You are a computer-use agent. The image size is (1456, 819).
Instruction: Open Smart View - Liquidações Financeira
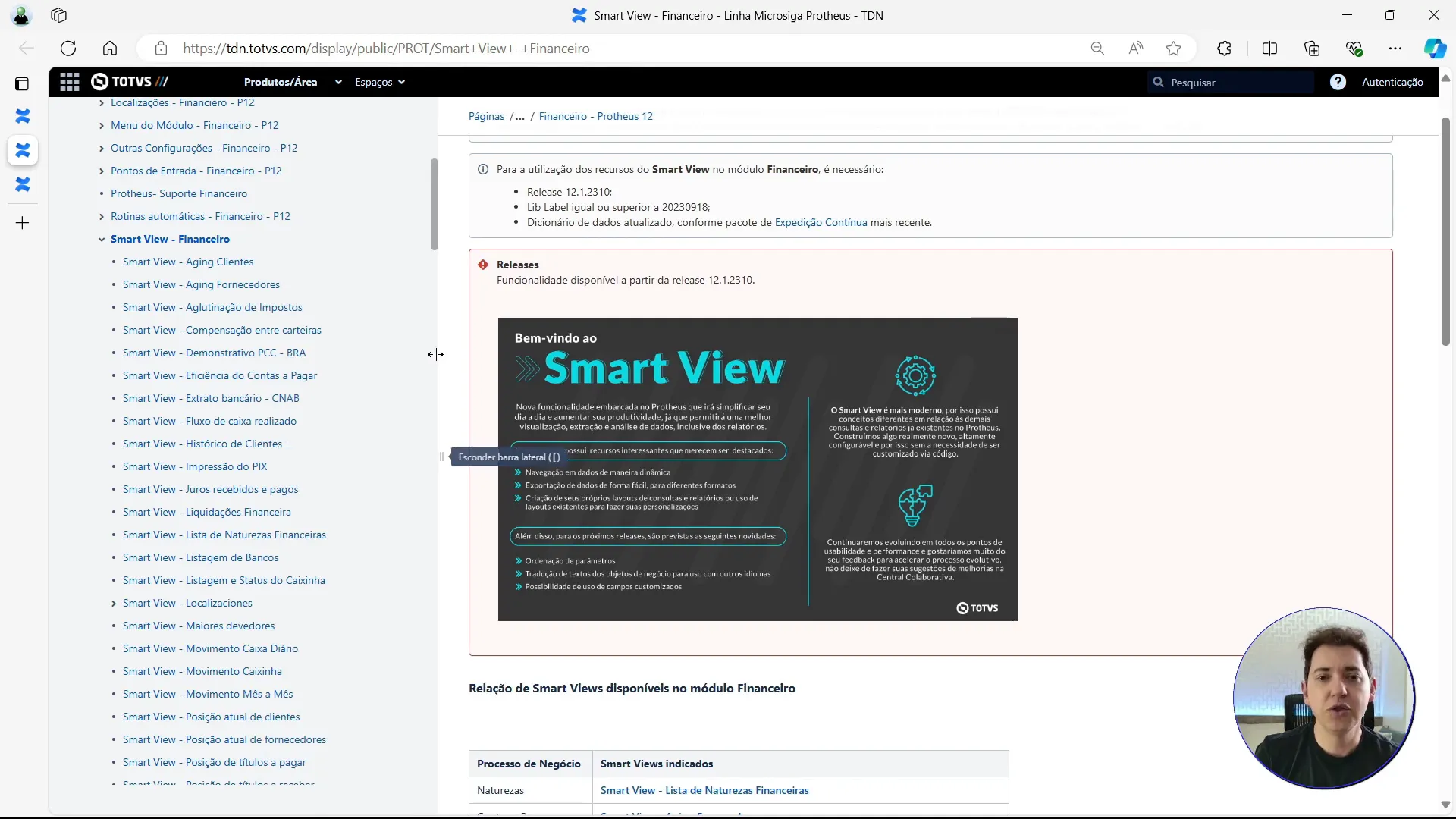click(207, 512)
